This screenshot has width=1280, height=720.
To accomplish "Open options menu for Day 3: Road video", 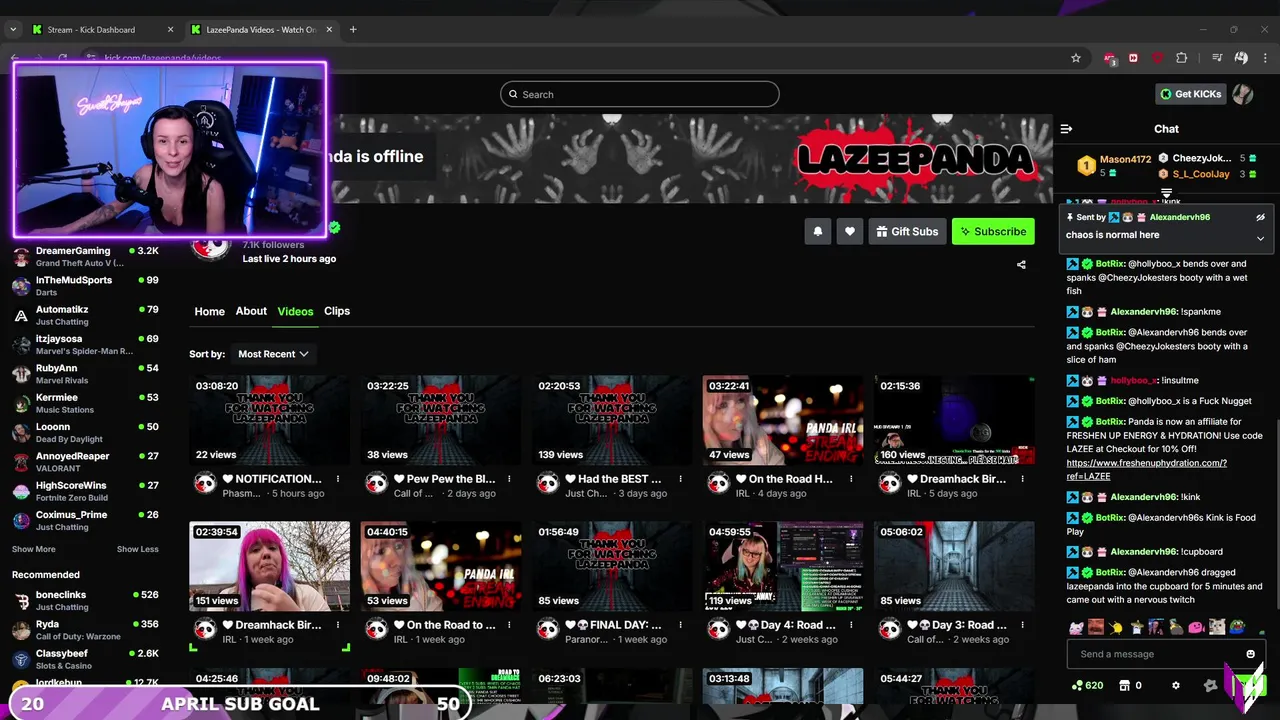I will [1022, 625].
